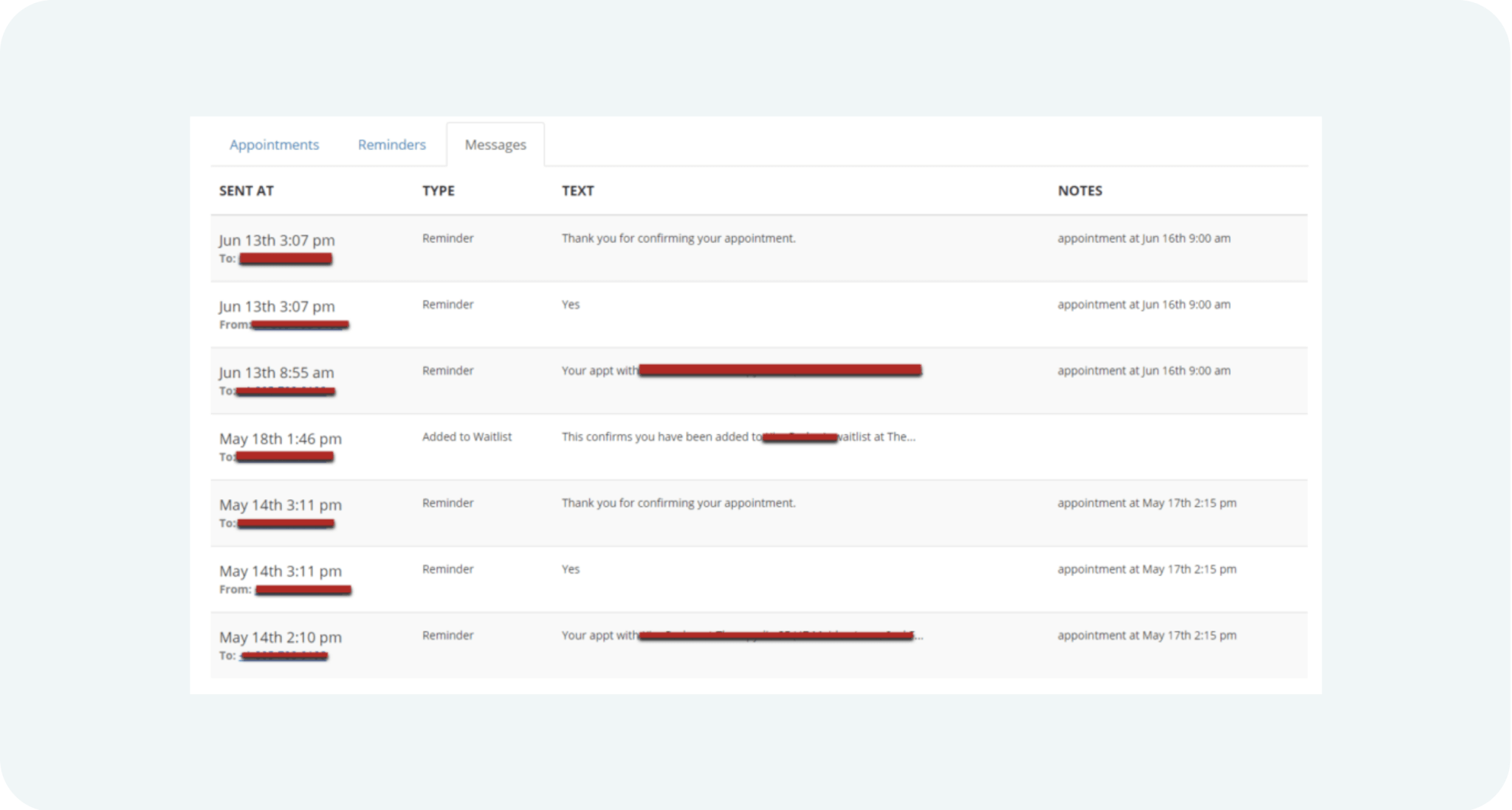Screen dimensions: 1512x810
Task: Click the first 'Thank you for confirming' text
Action: pyautogui.click(x=678, y=238)
